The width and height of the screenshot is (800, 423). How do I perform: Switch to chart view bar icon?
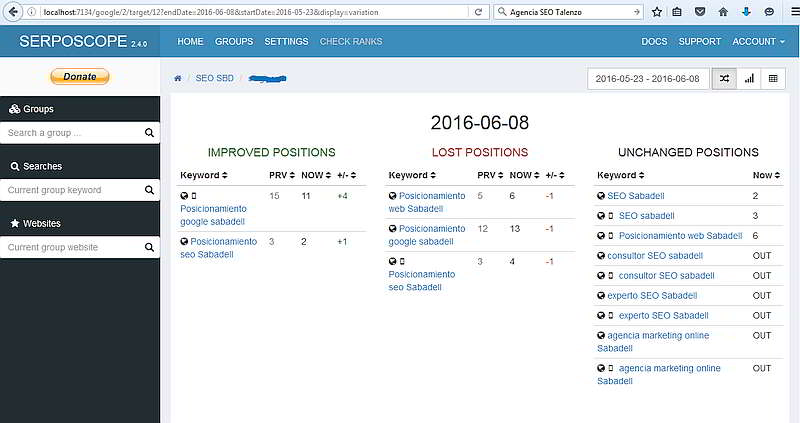pyautogui.click(x=749, y=79)
